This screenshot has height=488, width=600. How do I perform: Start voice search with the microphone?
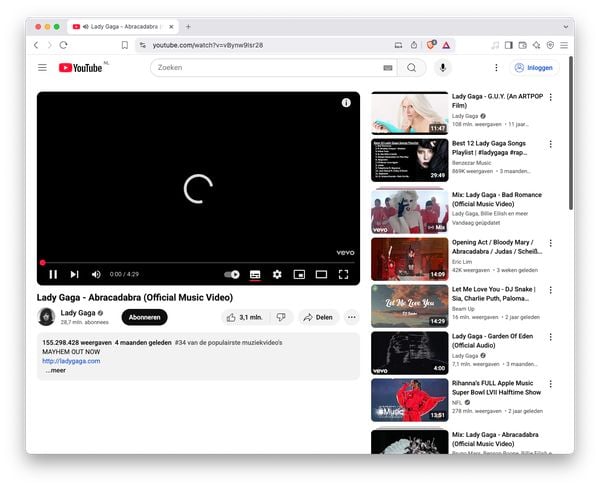[443, 68]
